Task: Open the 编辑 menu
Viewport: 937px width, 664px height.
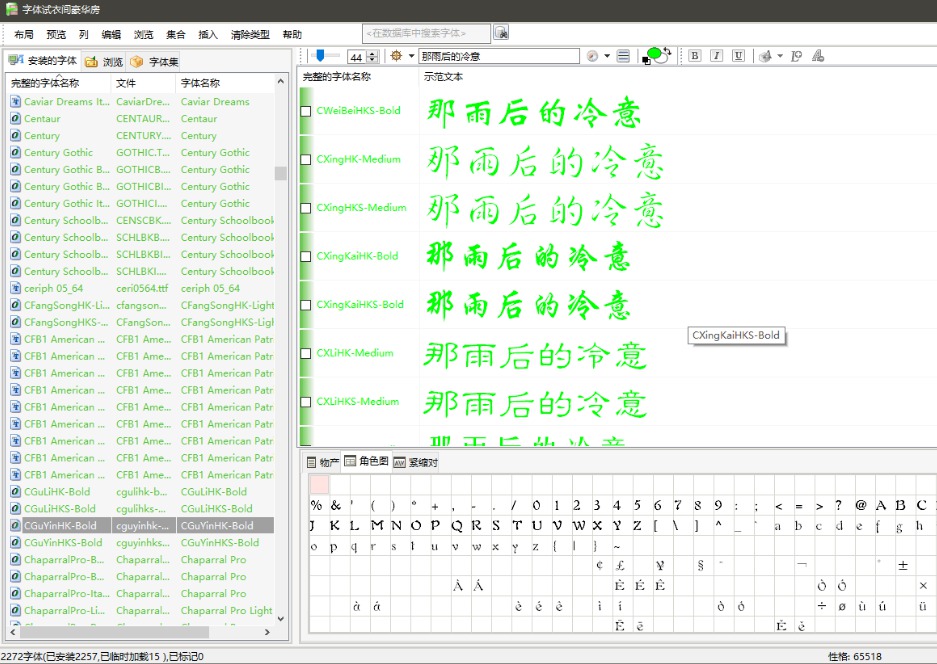Action: (x=111, y=35)
